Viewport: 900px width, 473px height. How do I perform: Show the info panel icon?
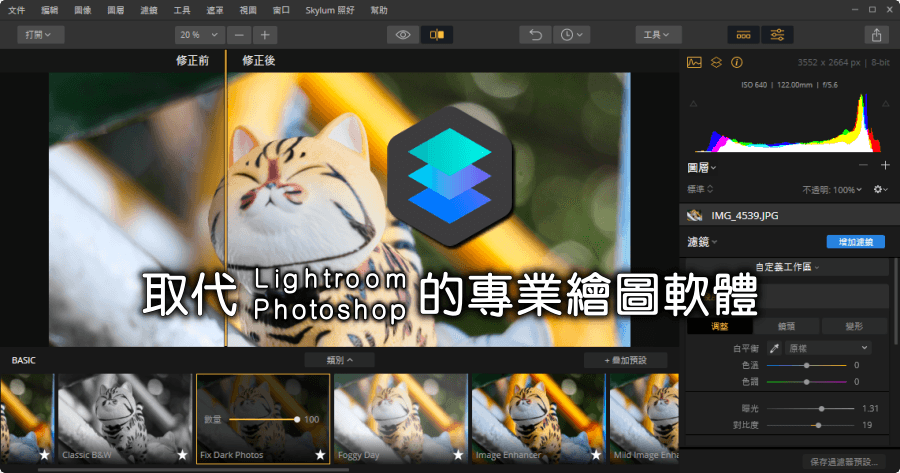(737, 63)
